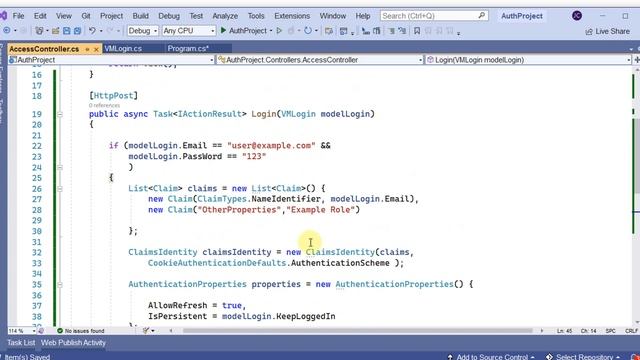Uncomment the selected lines icon
Screen dimensions: 640x360
[402, 31]
